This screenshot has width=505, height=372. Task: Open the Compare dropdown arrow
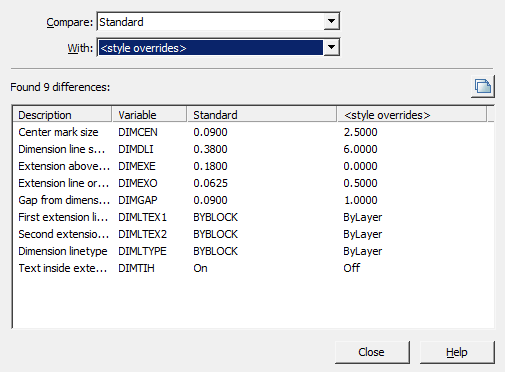[x=331, y=22]
